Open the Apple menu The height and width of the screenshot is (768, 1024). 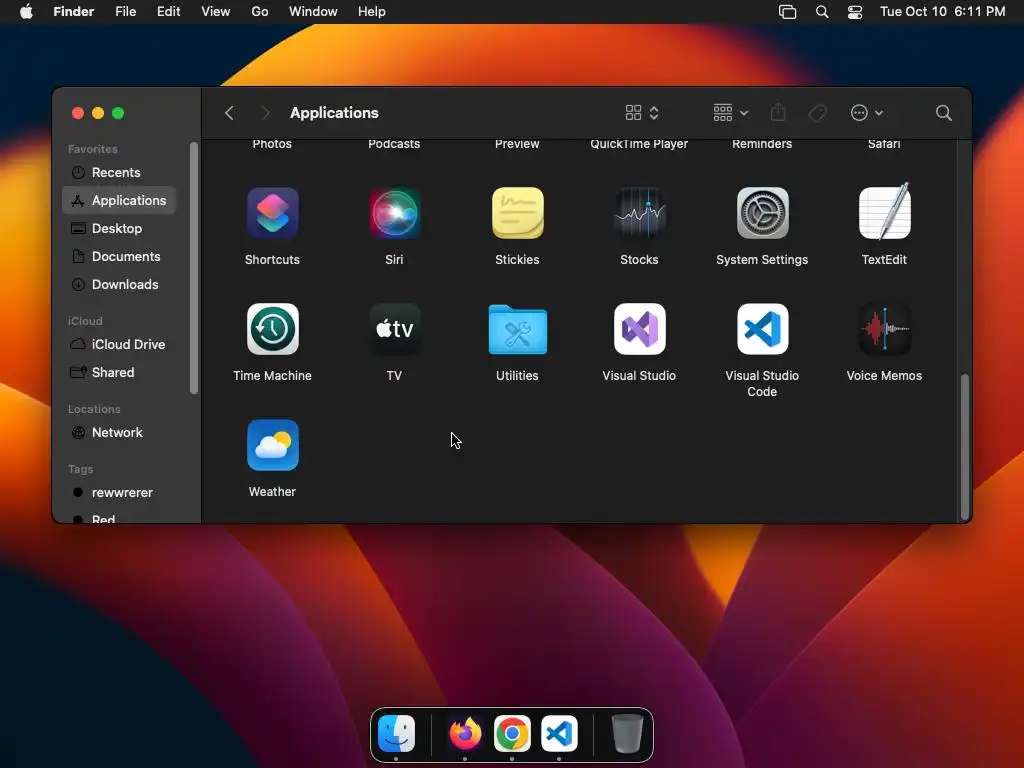26,12
